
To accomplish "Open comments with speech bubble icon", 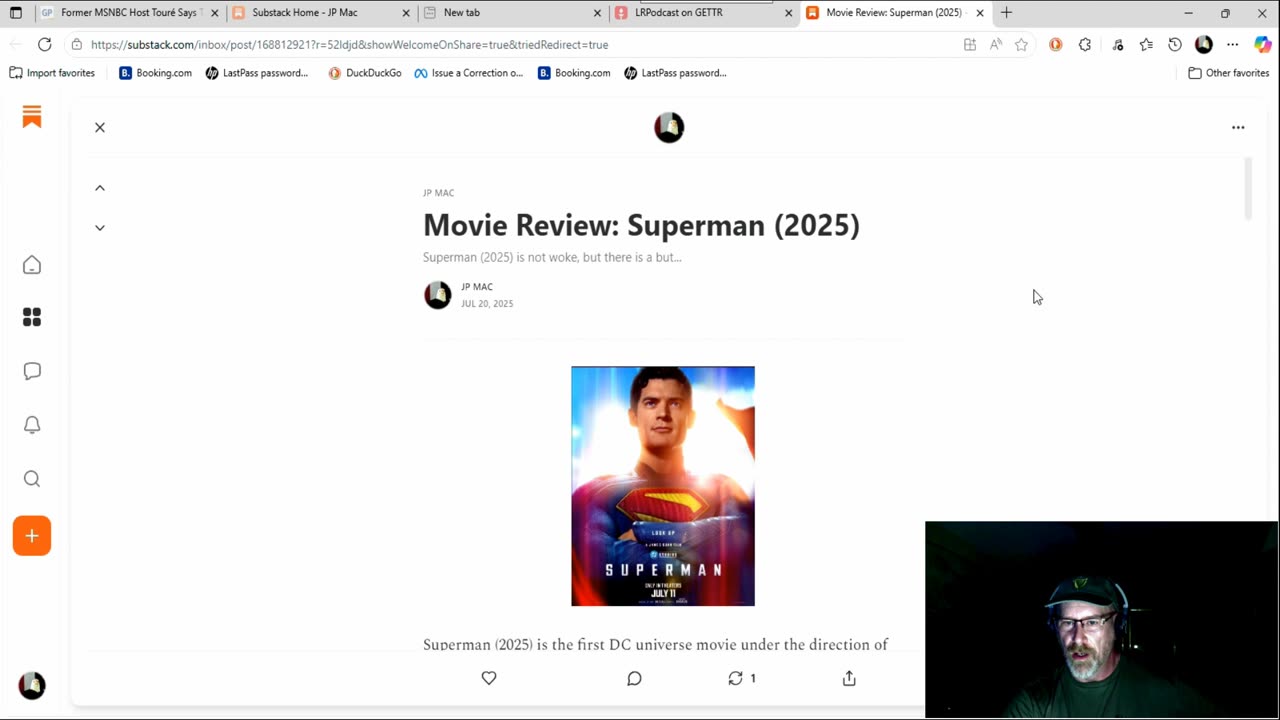I will [634, 678].
